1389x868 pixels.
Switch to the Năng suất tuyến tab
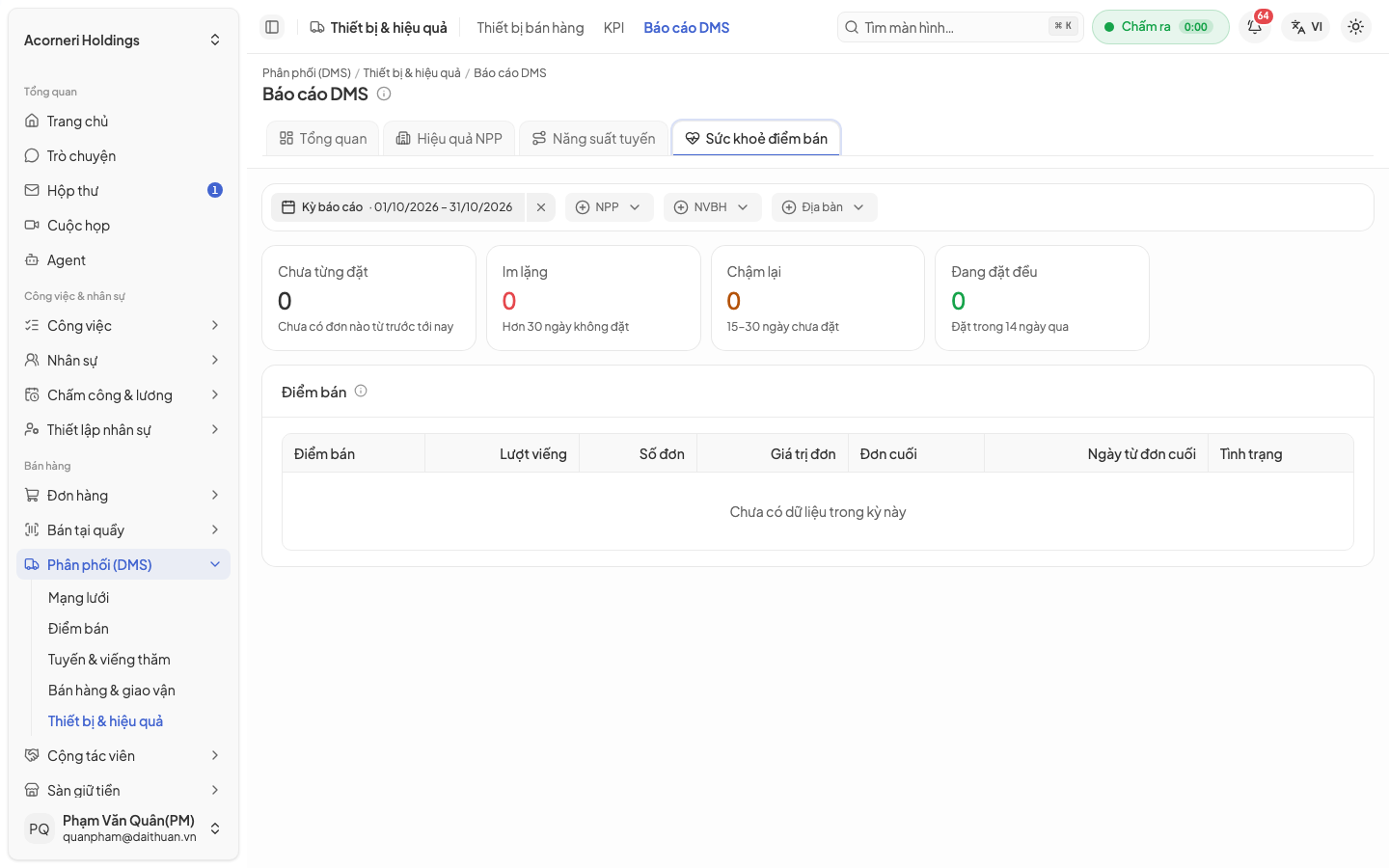[x=594, y=139]
